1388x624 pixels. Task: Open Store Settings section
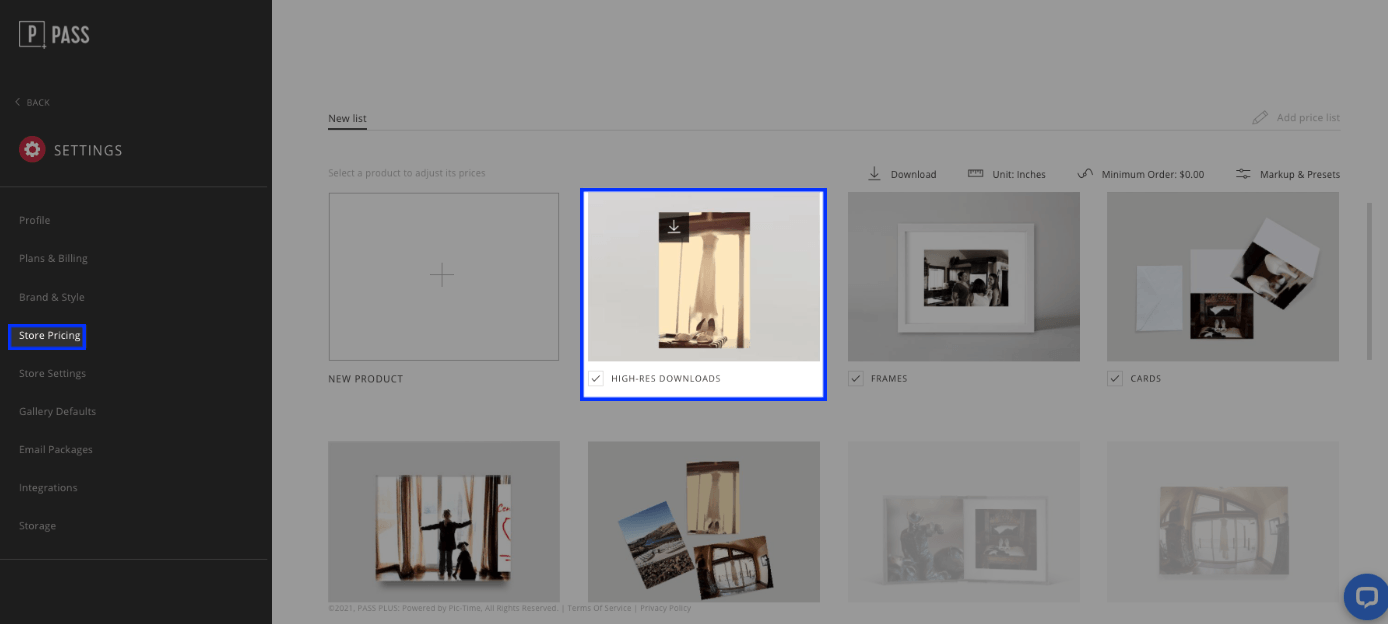tap(52, 373)
